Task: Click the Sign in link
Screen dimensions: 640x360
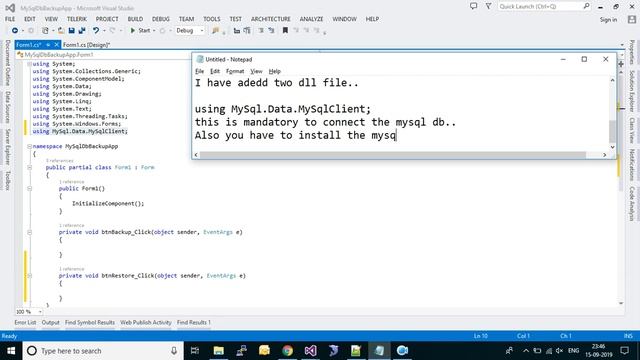Action: tap(608, 20)
